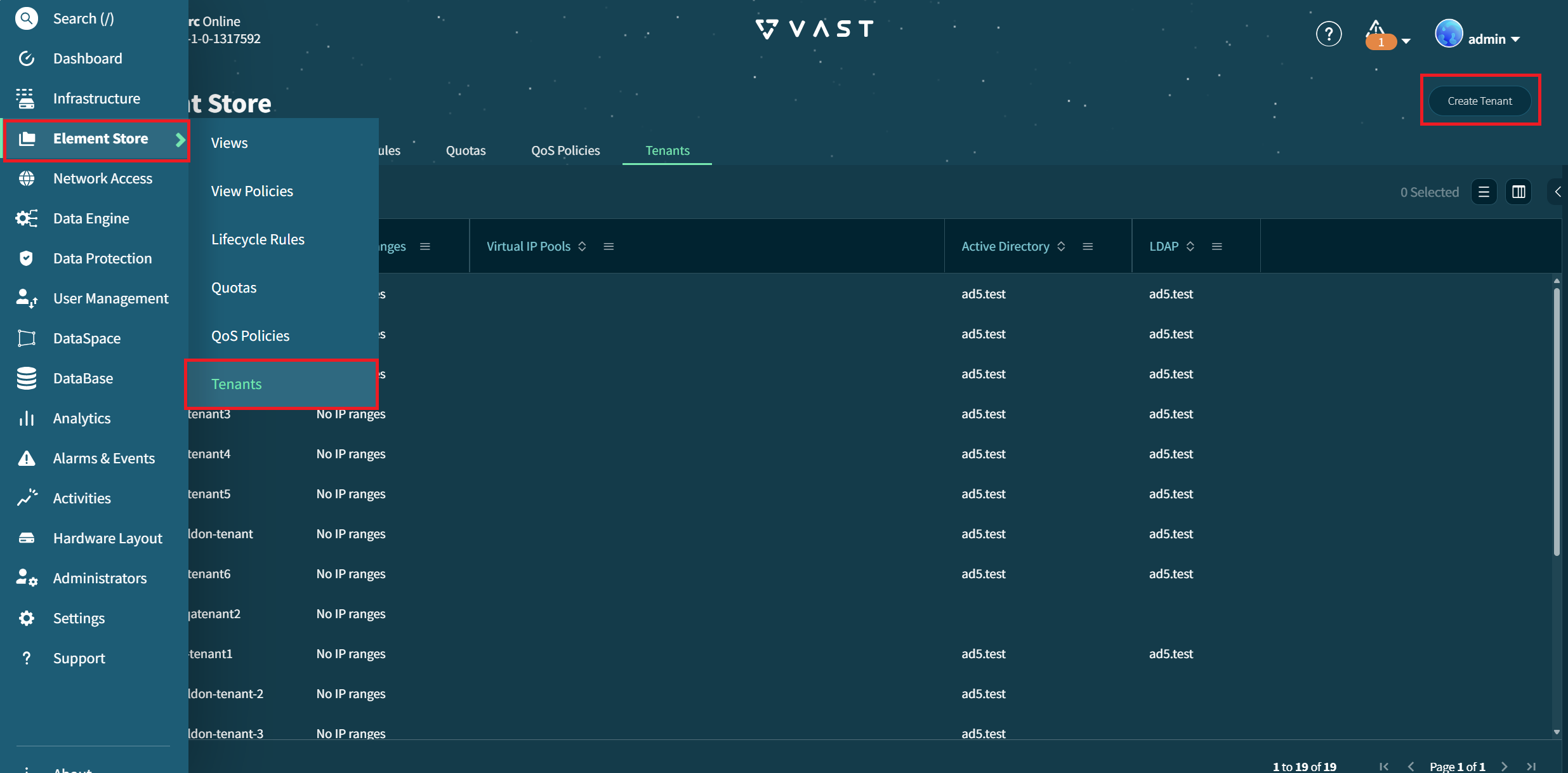Open the help circle icon in header
Screen dimensions: 1568x773
tap(1329, 34)
